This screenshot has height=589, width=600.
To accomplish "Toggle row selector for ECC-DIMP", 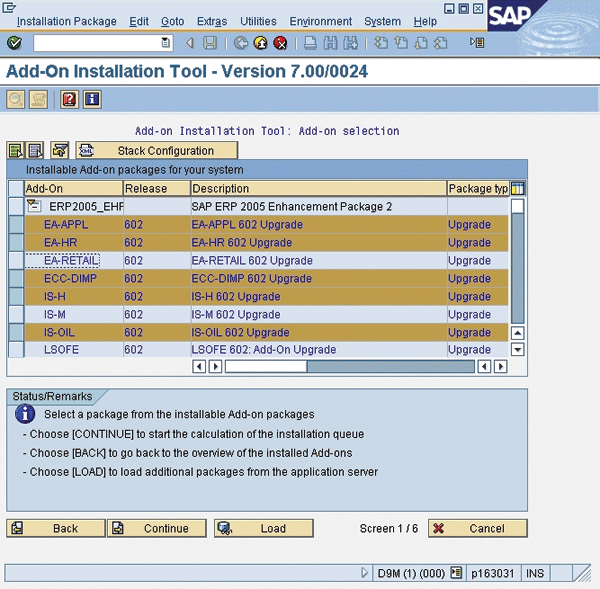I will pyautogui.click(x=16, y=278).
